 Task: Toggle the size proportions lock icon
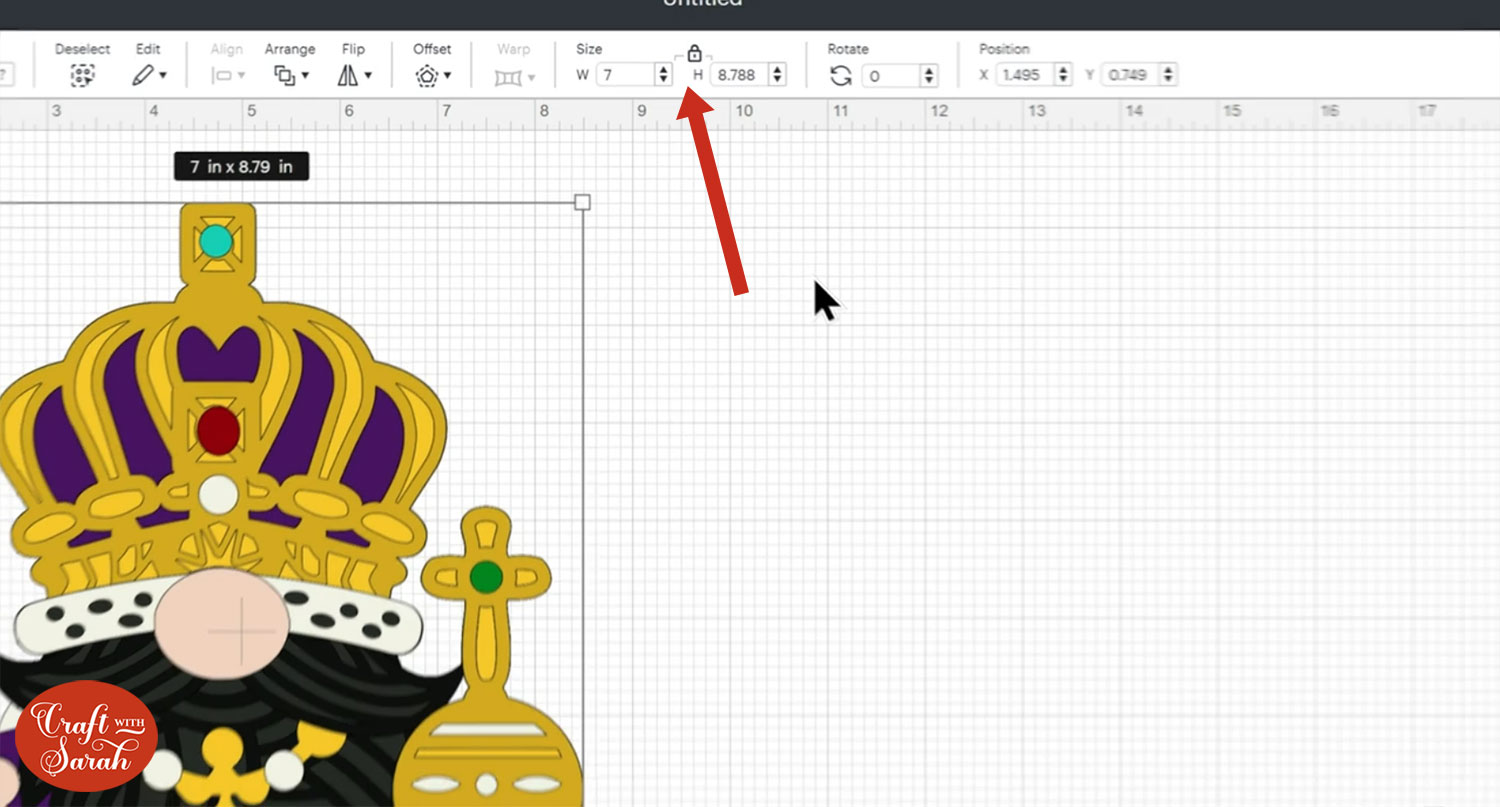pos(695,53)
